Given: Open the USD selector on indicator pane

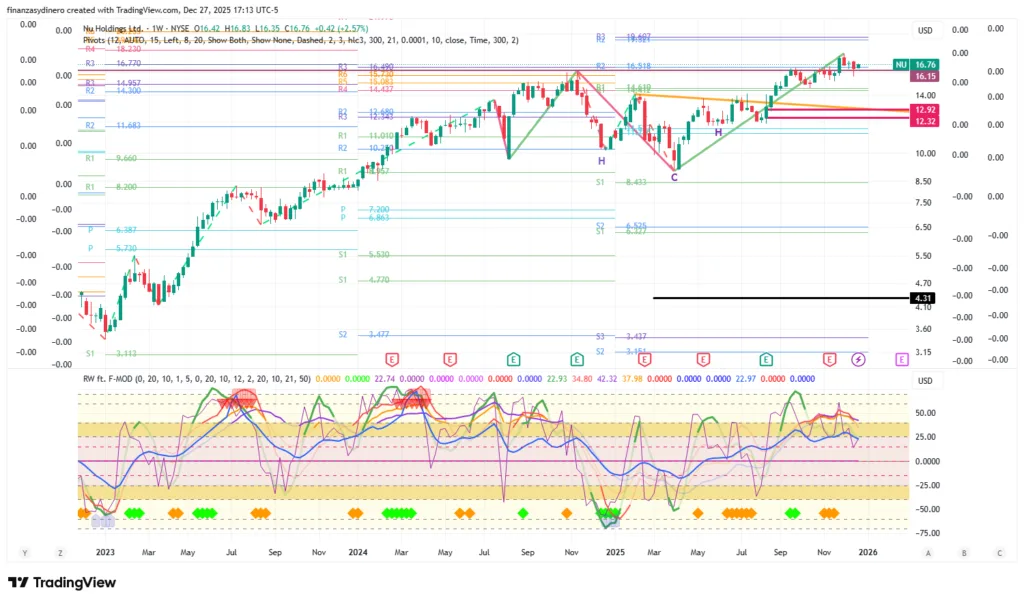Looking at the screenshot, I should tap(925, 381).
